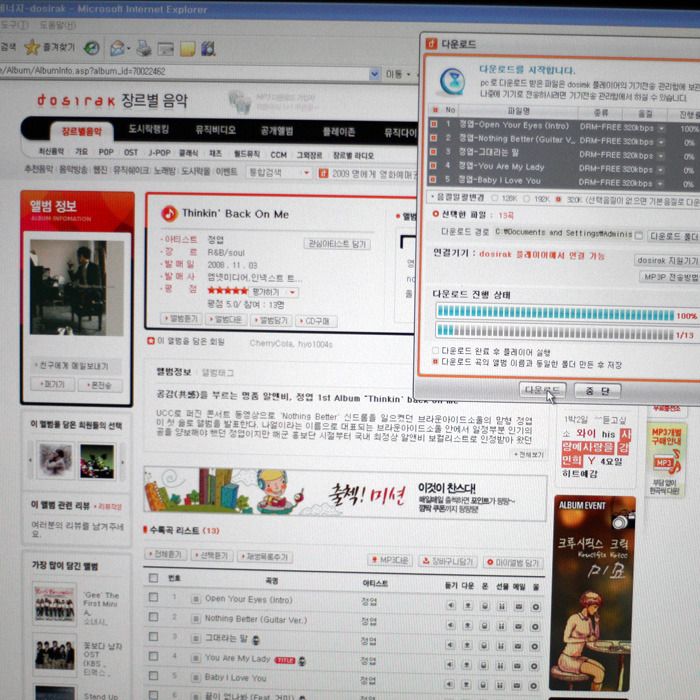Click mail icon for Open Your Eyes (Intro)
The width and height of the screenshot is (700, 700).
(518, 606)
